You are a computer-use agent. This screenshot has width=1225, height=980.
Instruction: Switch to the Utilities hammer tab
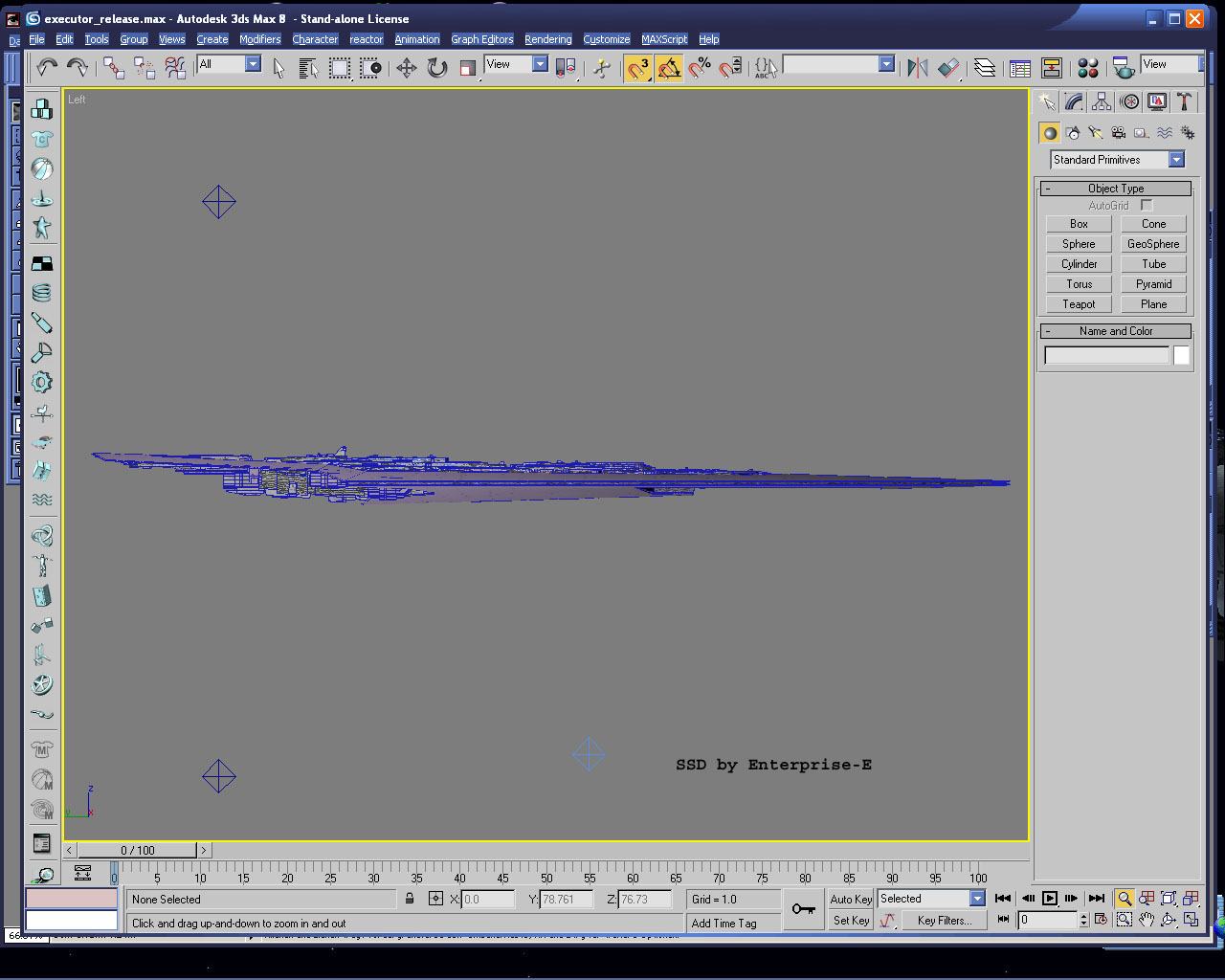coord(1184,101)
